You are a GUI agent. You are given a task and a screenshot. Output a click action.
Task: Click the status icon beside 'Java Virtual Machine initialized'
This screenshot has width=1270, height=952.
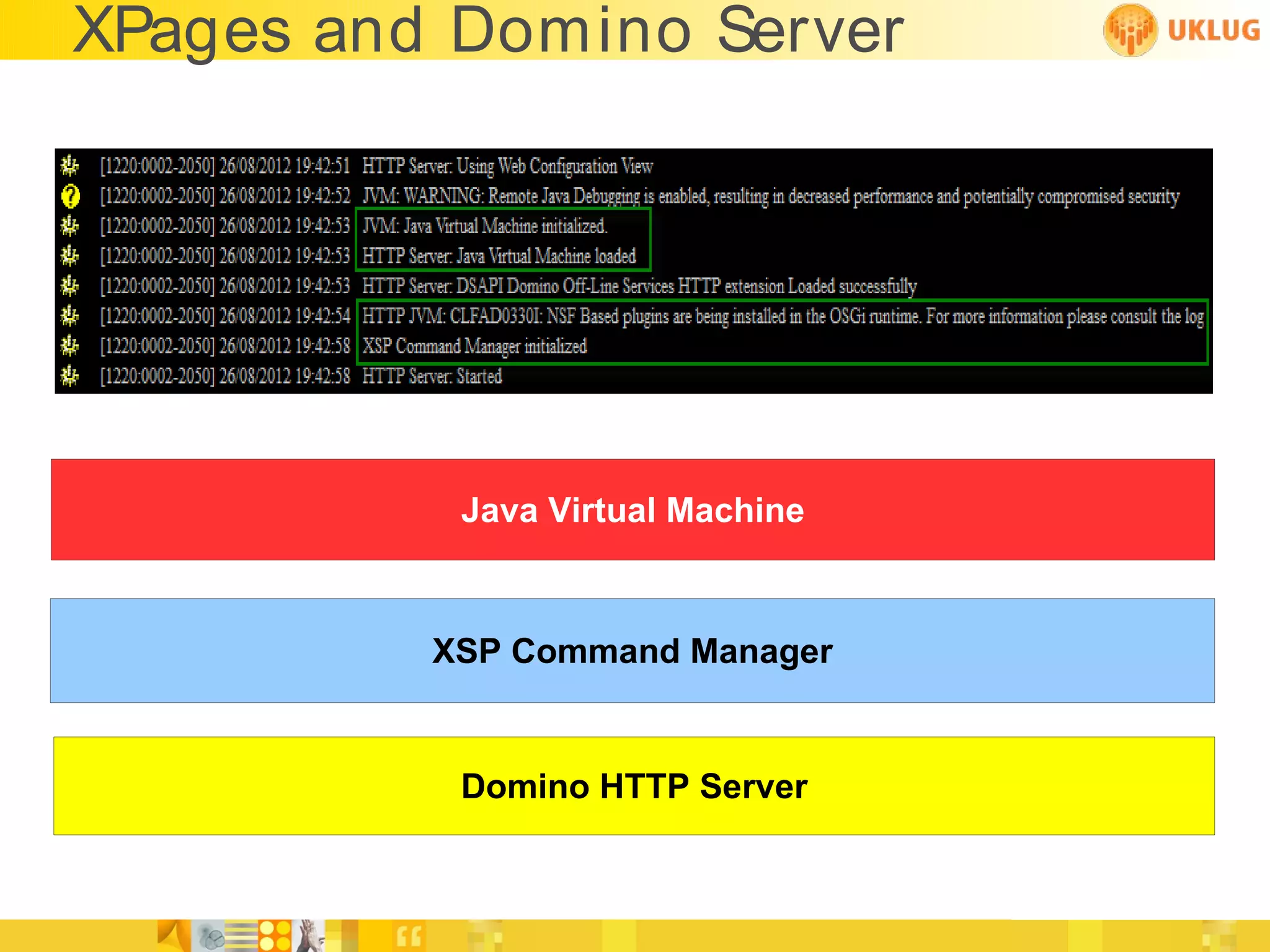click(69, 226)
